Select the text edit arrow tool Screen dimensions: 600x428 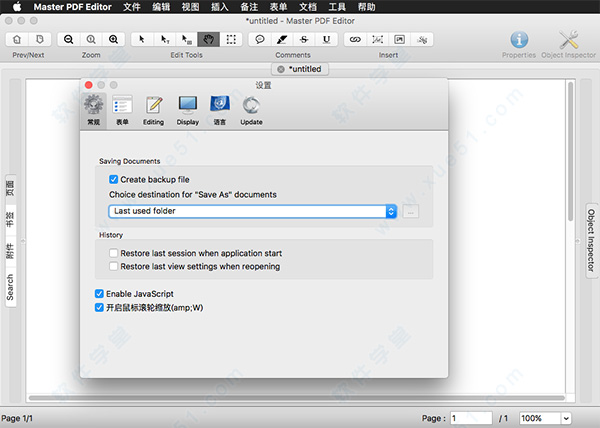(x=165, y=39)
